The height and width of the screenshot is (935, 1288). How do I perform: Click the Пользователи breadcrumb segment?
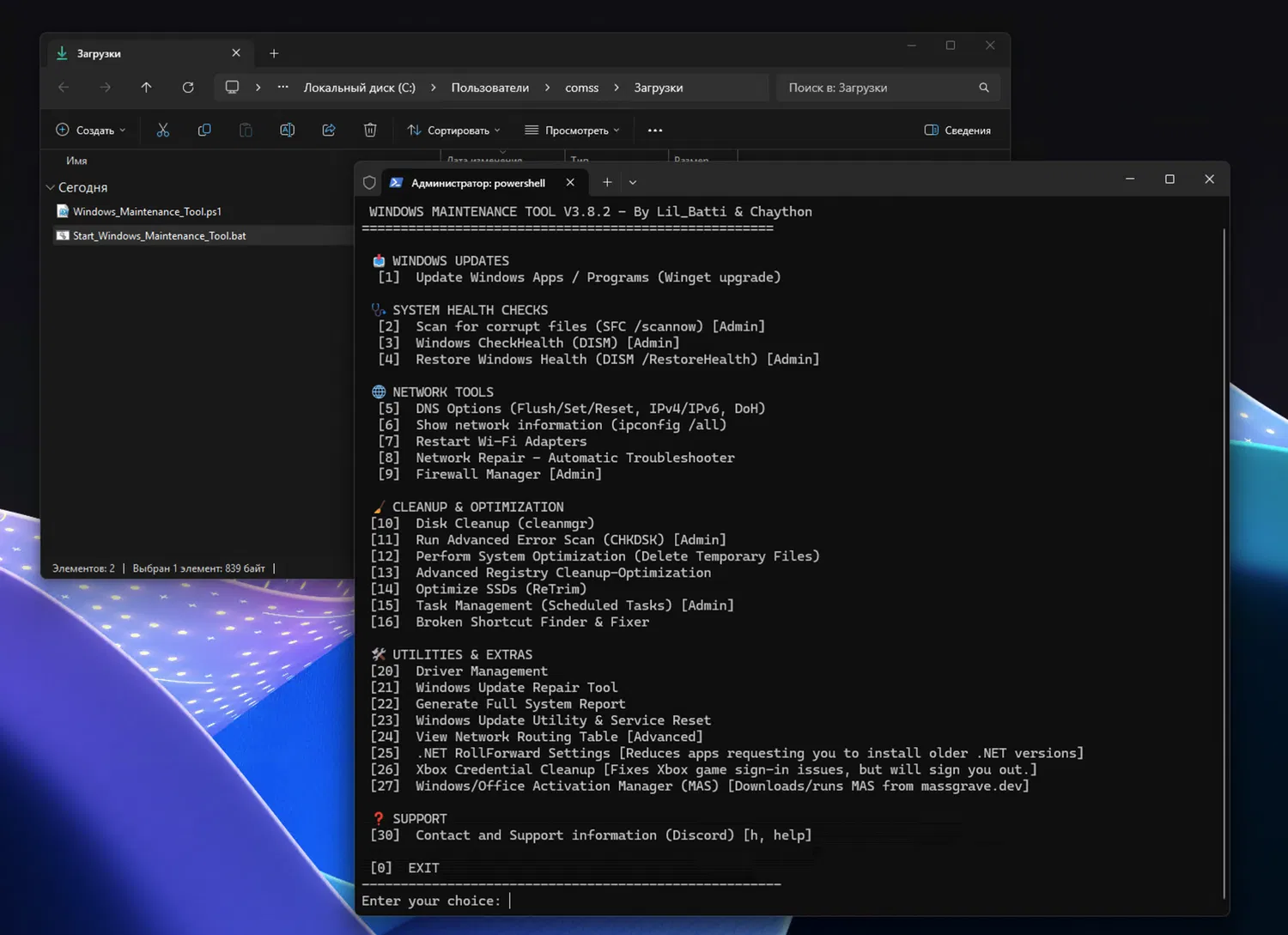490,88
